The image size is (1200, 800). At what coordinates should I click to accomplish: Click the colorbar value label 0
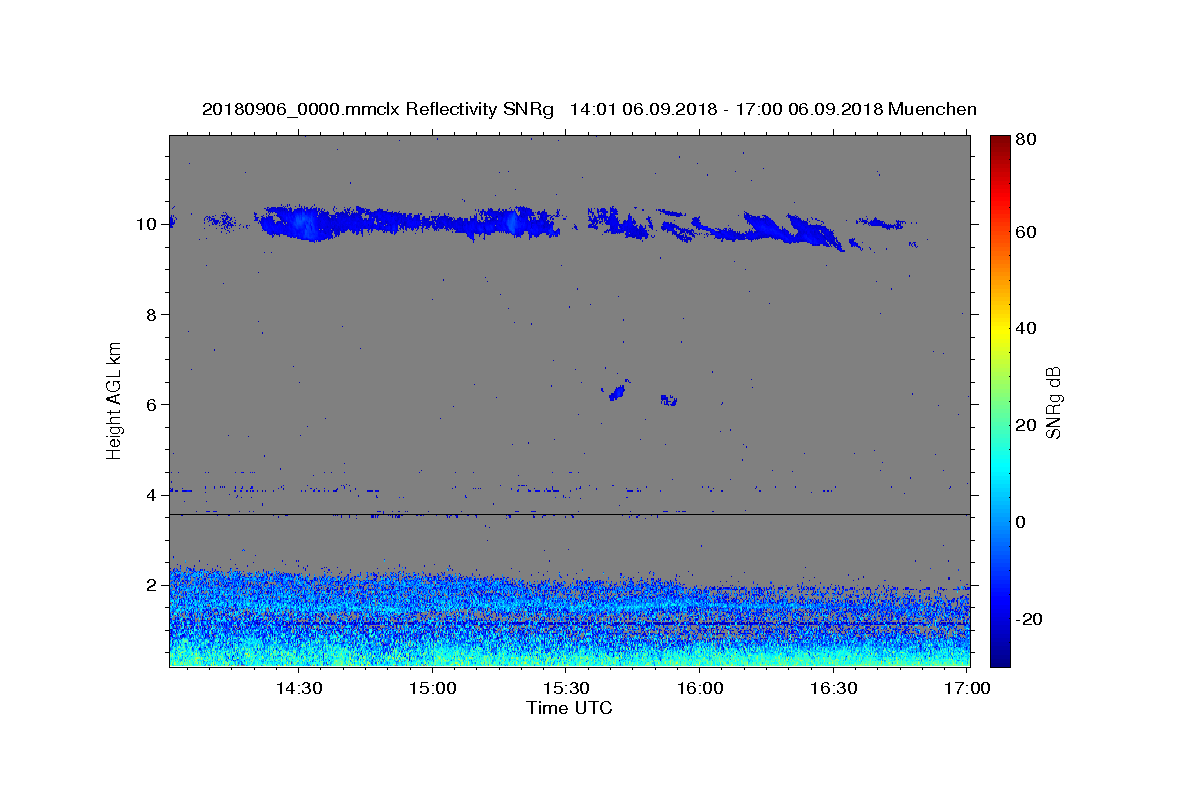(x=1021, y=522)
